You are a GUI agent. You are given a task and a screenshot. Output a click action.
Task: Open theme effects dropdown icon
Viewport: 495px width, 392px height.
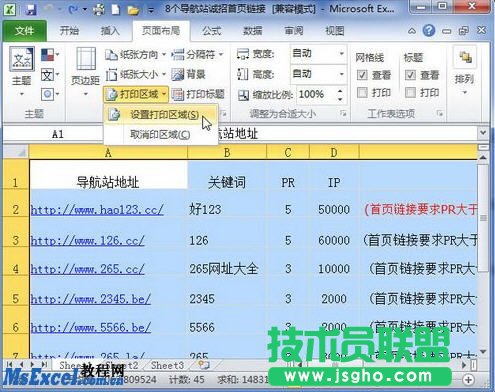click(x=50, y=94)
